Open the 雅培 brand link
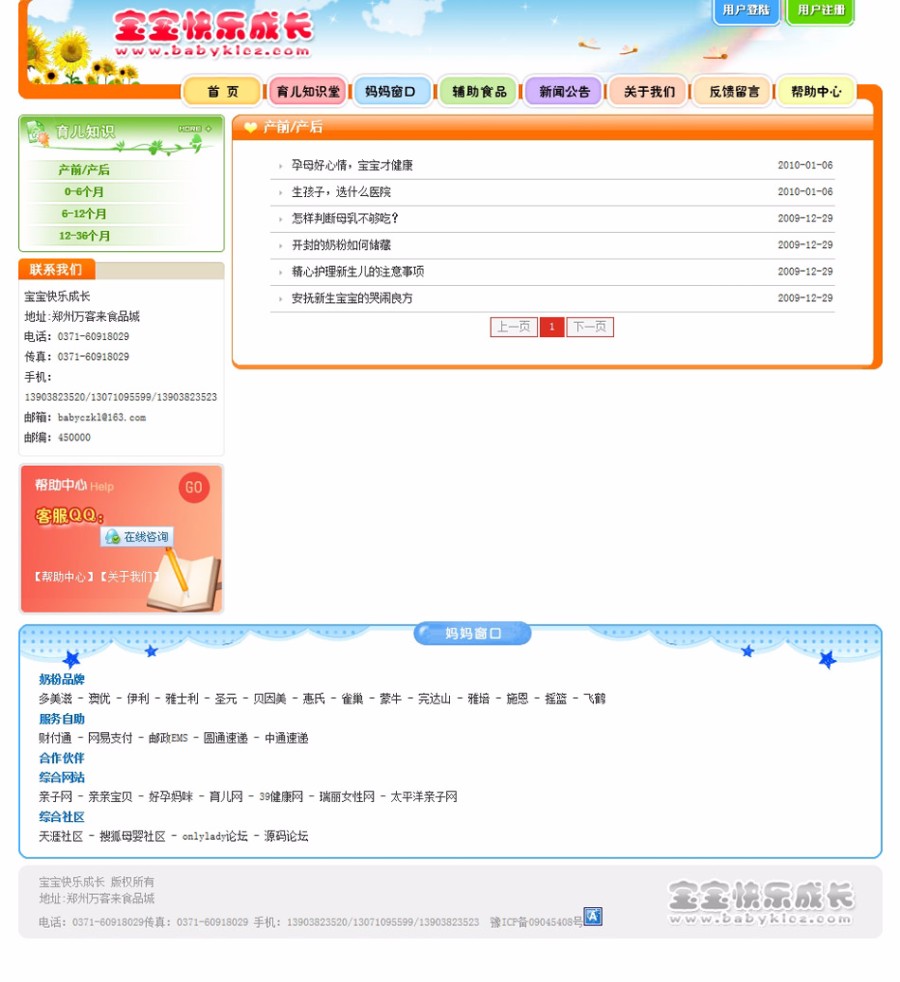The height and width of the screenshot is (982, 900). pos(478,698)
